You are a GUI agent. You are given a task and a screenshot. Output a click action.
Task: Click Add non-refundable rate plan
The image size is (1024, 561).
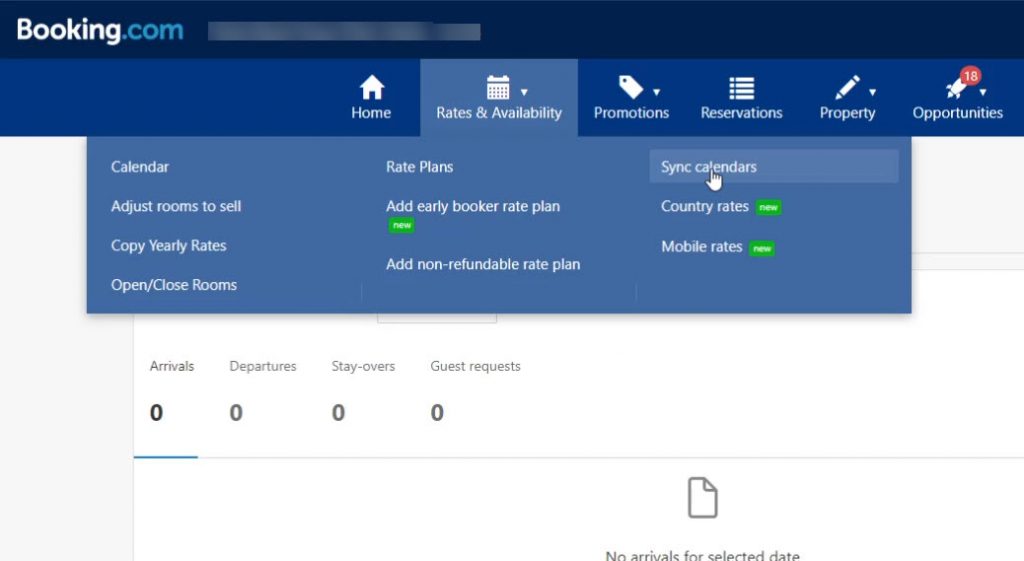483,264
